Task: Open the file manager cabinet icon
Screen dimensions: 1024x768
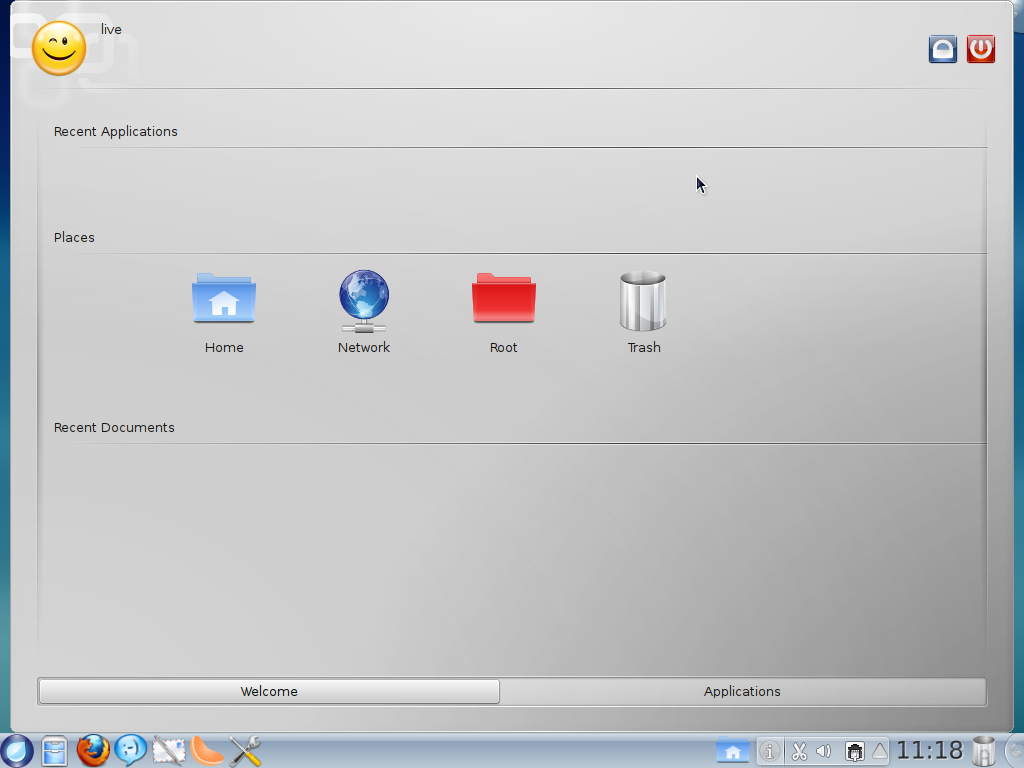Action: click(x=55, y=750)
